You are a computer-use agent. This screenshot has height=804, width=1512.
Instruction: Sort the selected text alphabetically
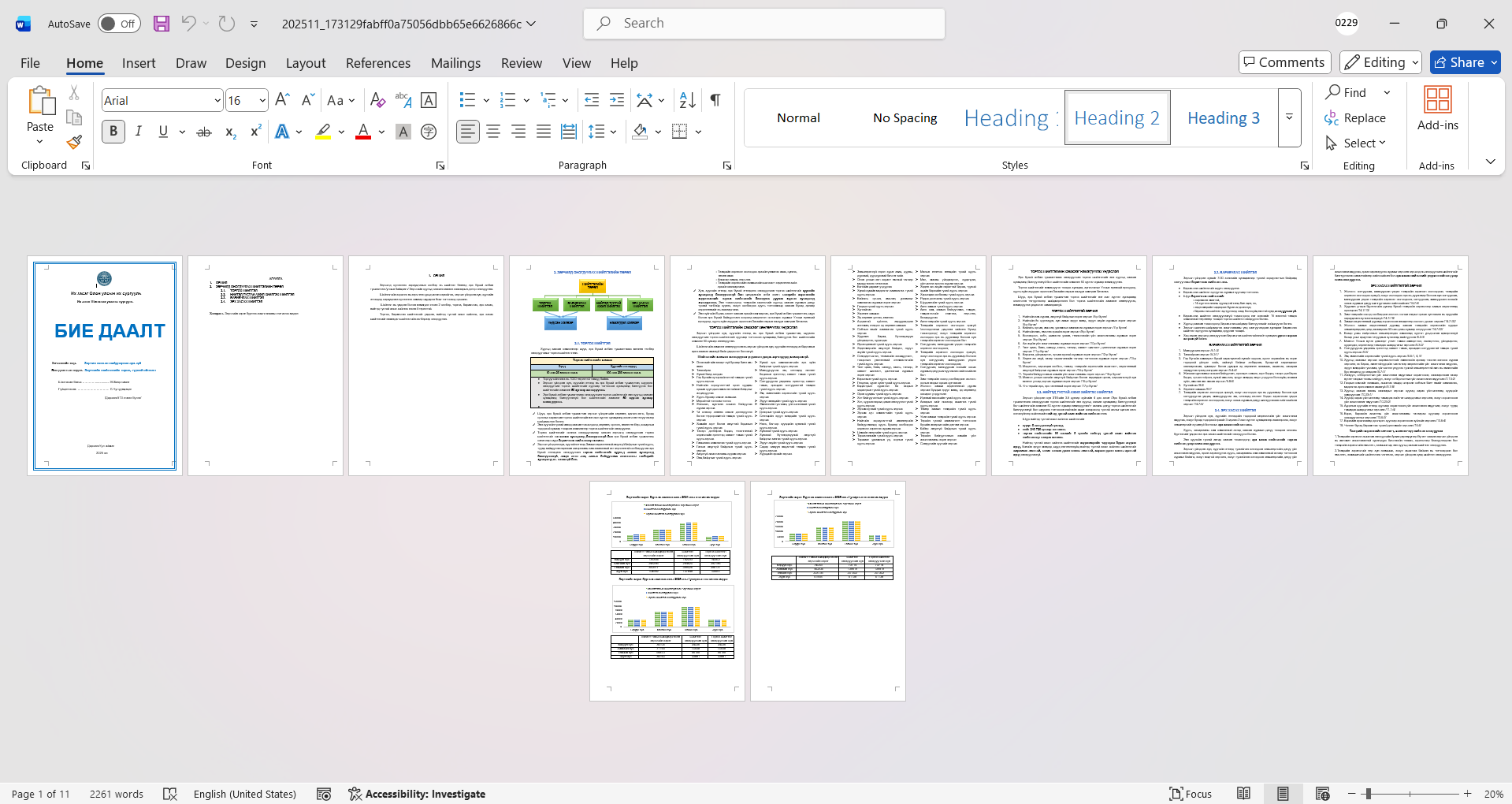tap(687, 100)
